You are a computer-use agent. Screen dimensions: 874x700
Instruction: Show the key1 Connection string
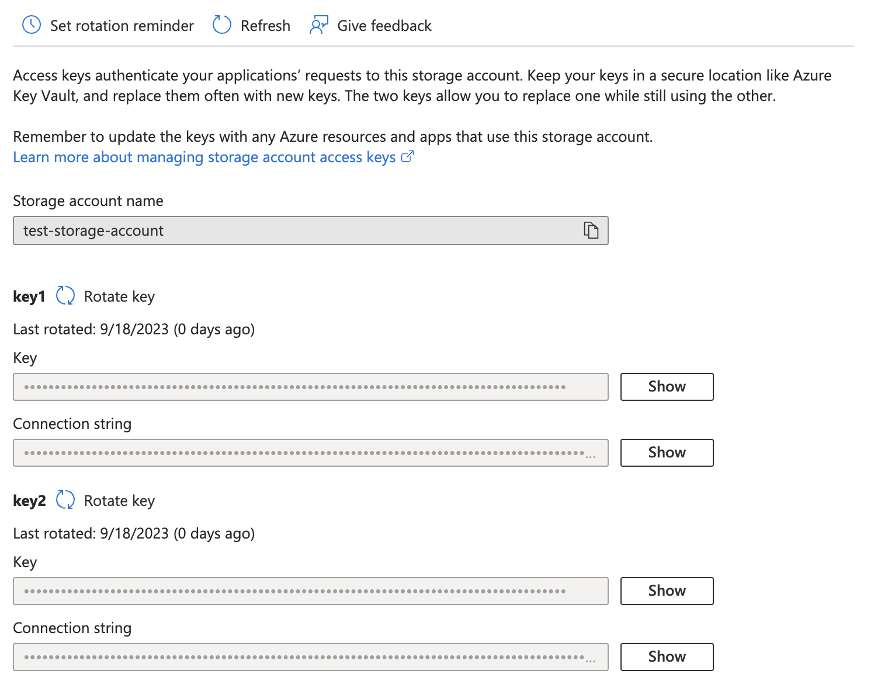pos(666,452)
